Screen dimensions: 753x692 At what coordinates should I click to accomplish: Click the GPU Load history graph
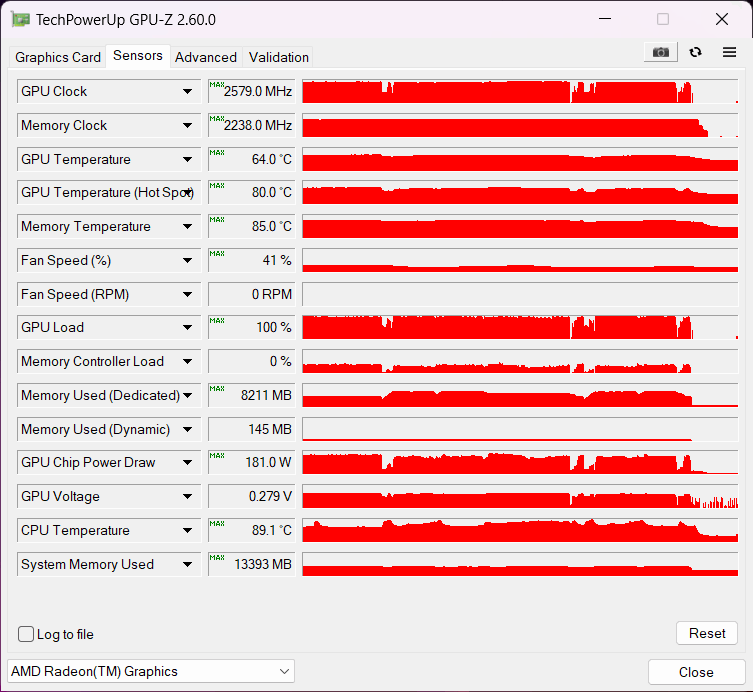tap(520, 328)
